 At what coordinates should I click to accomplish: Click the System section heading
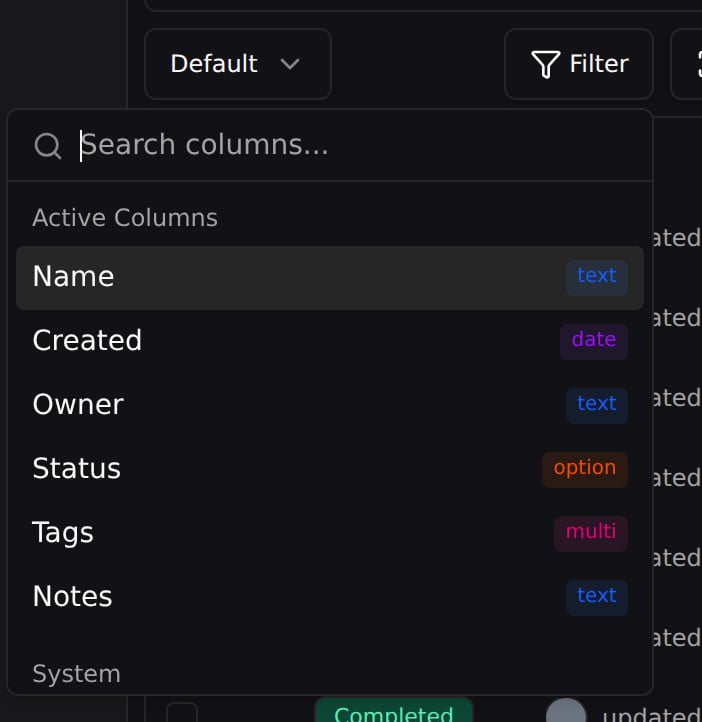(x=76, y=674)
